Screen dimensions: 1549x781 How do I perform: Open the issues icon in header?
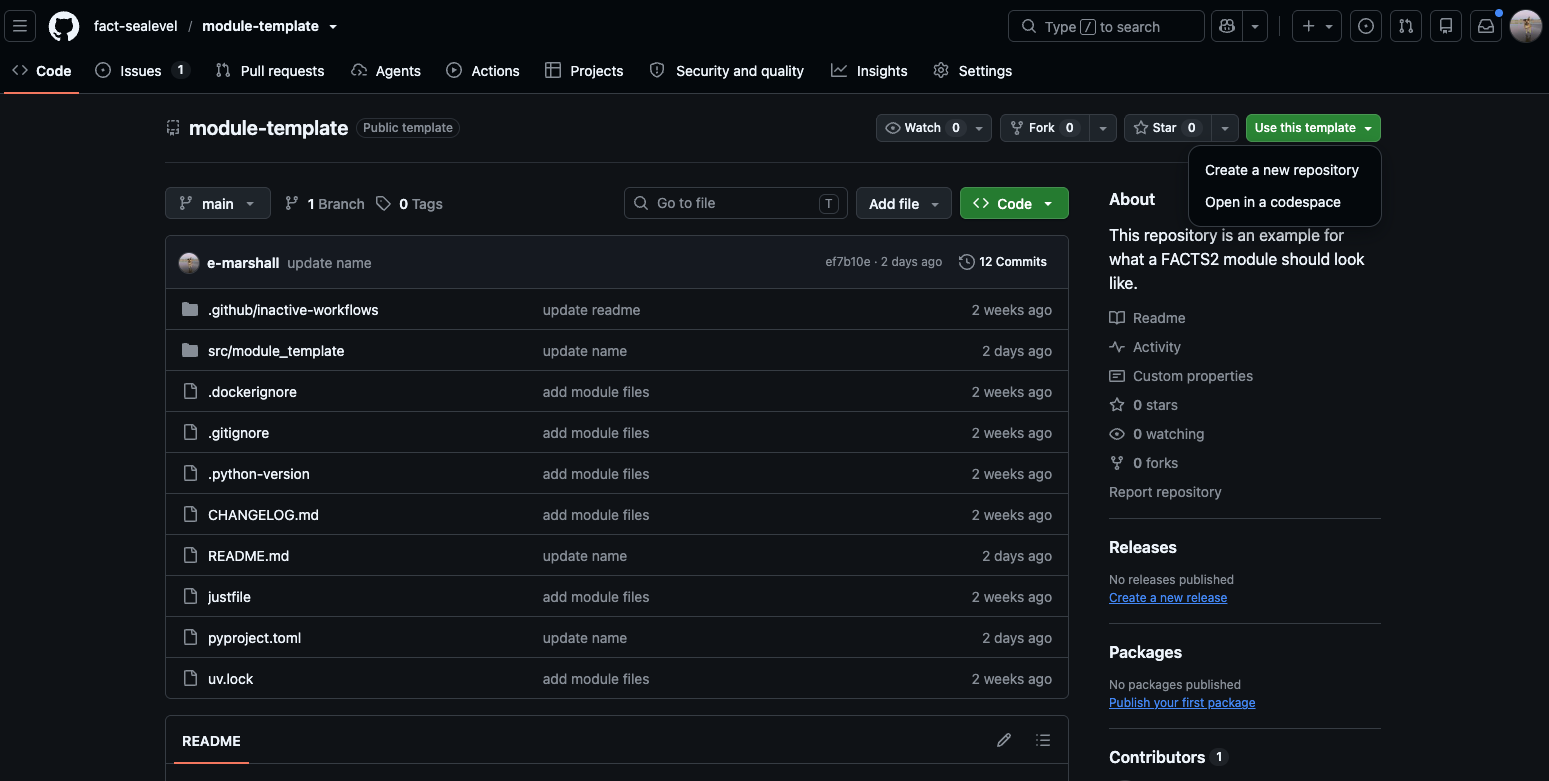point(1366,26)
